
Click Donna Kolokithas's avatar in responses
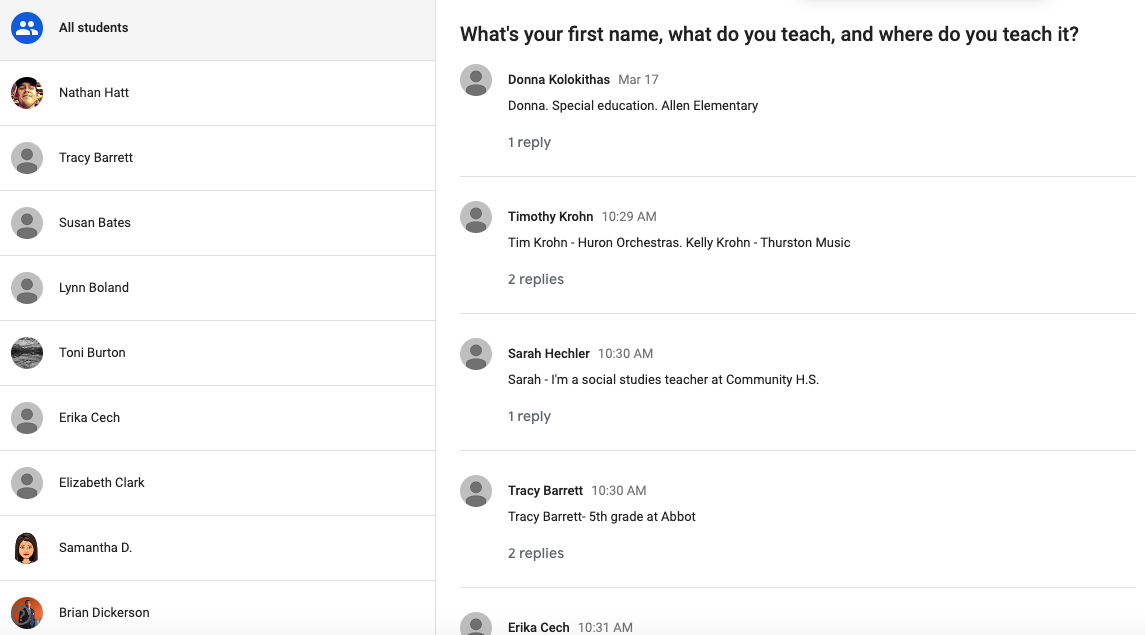click(475, 80)
